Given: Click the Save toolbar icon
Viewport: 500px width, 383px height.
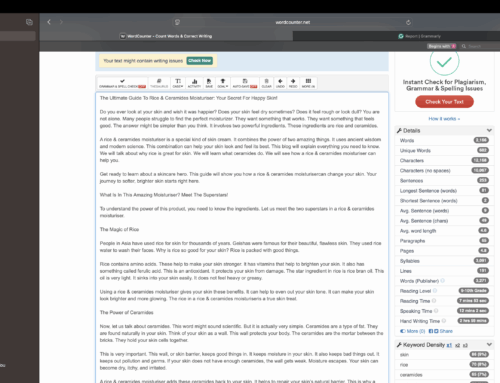Looking at the screenshot, I should [209, 83].
